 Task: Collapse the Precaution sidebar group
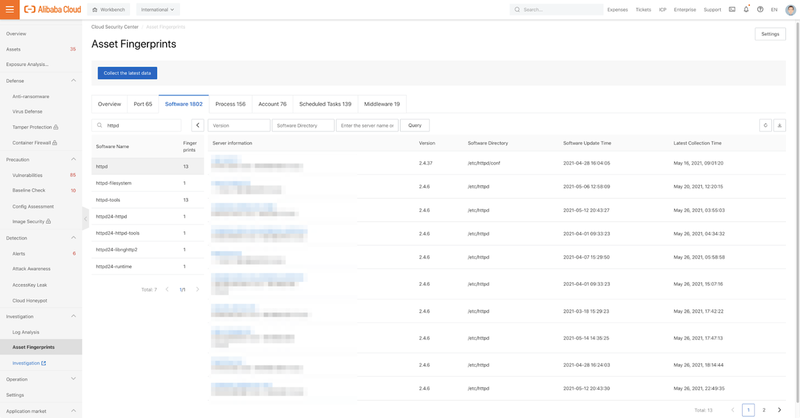(x=73, y=159)
